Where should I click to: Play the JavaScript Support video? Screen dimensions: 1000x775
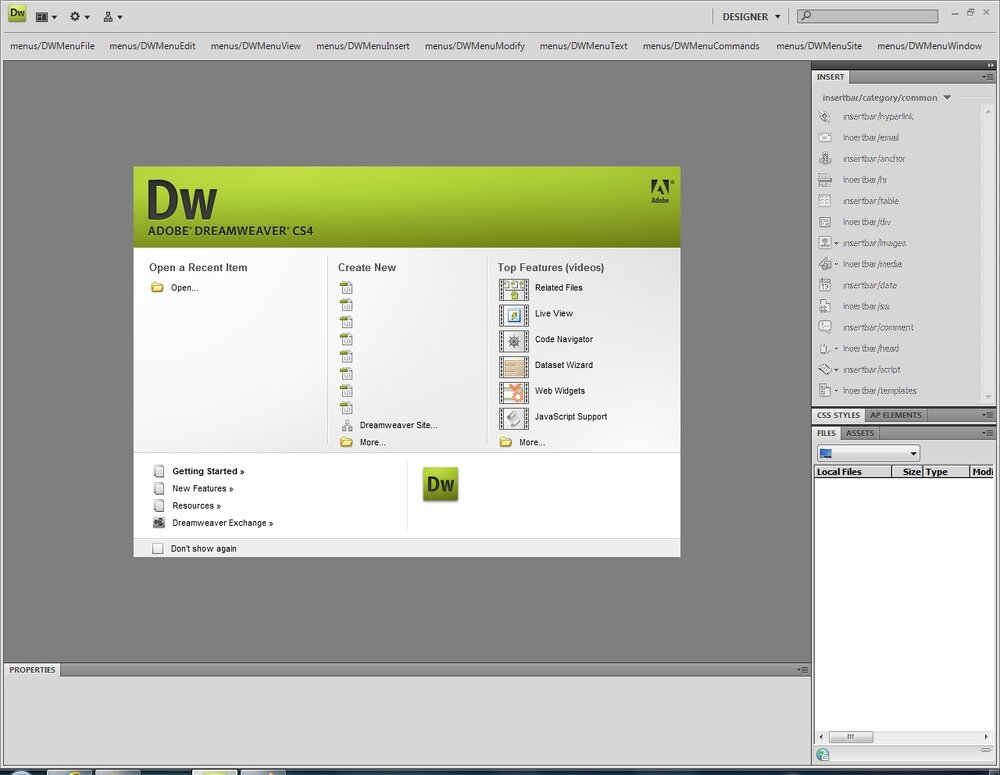(x=513, y=418)
